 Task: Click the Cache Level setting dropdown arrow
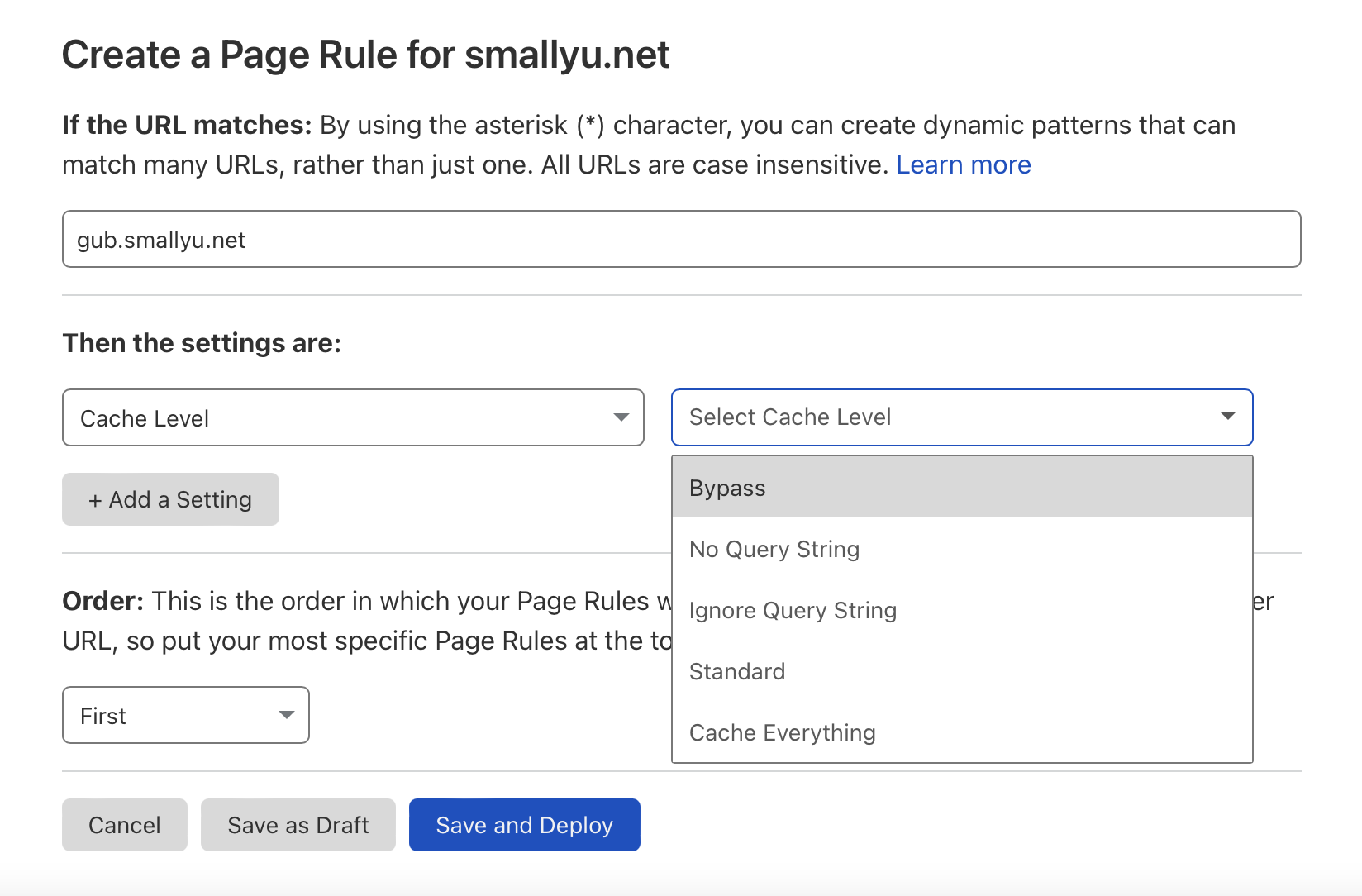click(621, 417)
